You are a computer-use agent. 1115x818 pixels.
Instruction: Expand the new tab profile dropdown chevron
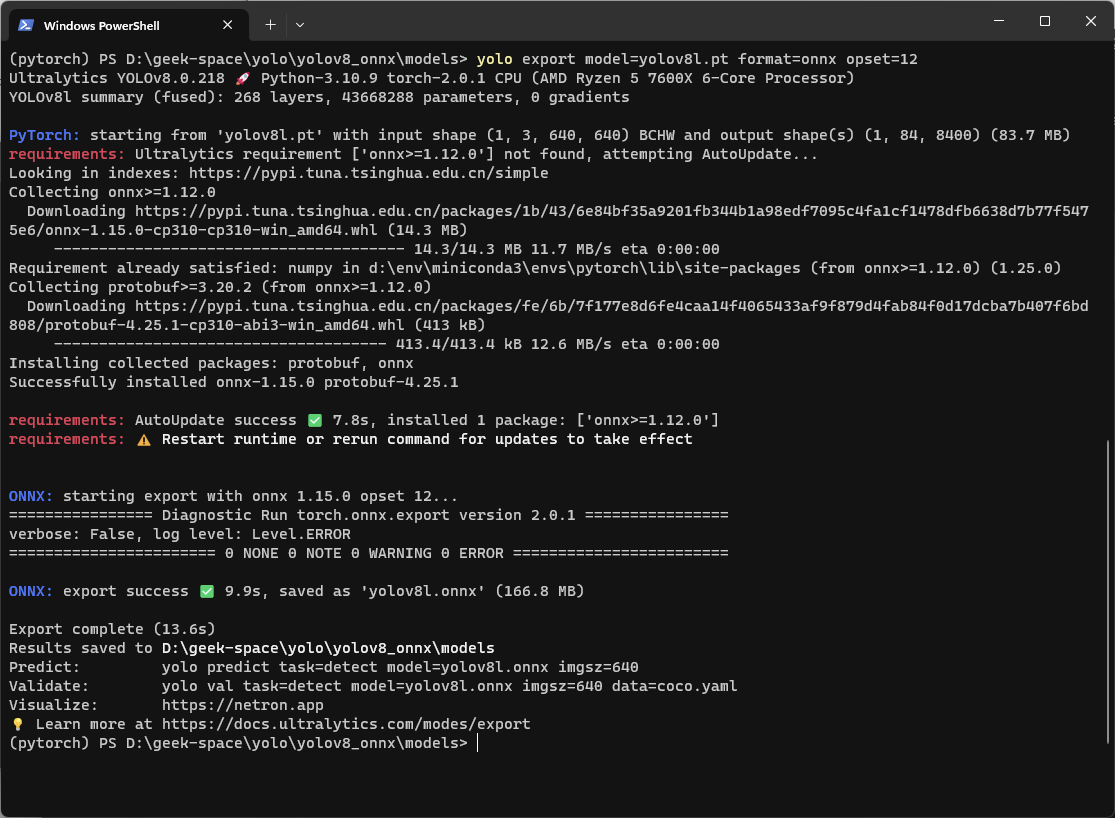coord(300,24)
